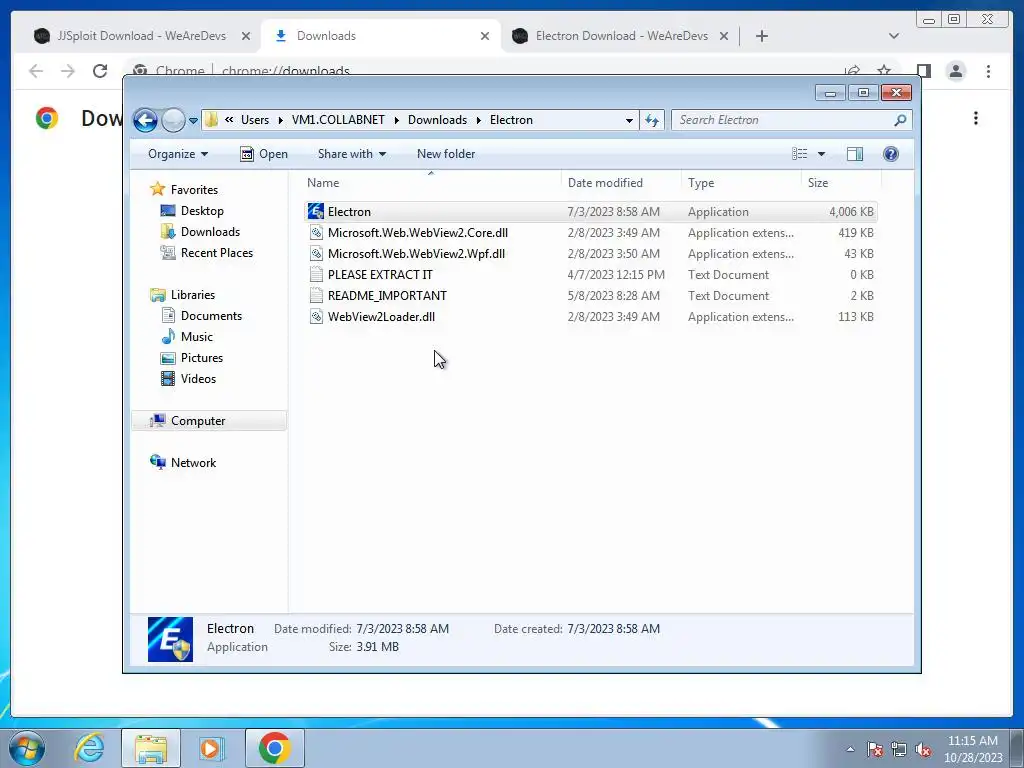Viewport: 1024px width, 768px height.
Task: Create a New folder
Action: pos(446,154)
